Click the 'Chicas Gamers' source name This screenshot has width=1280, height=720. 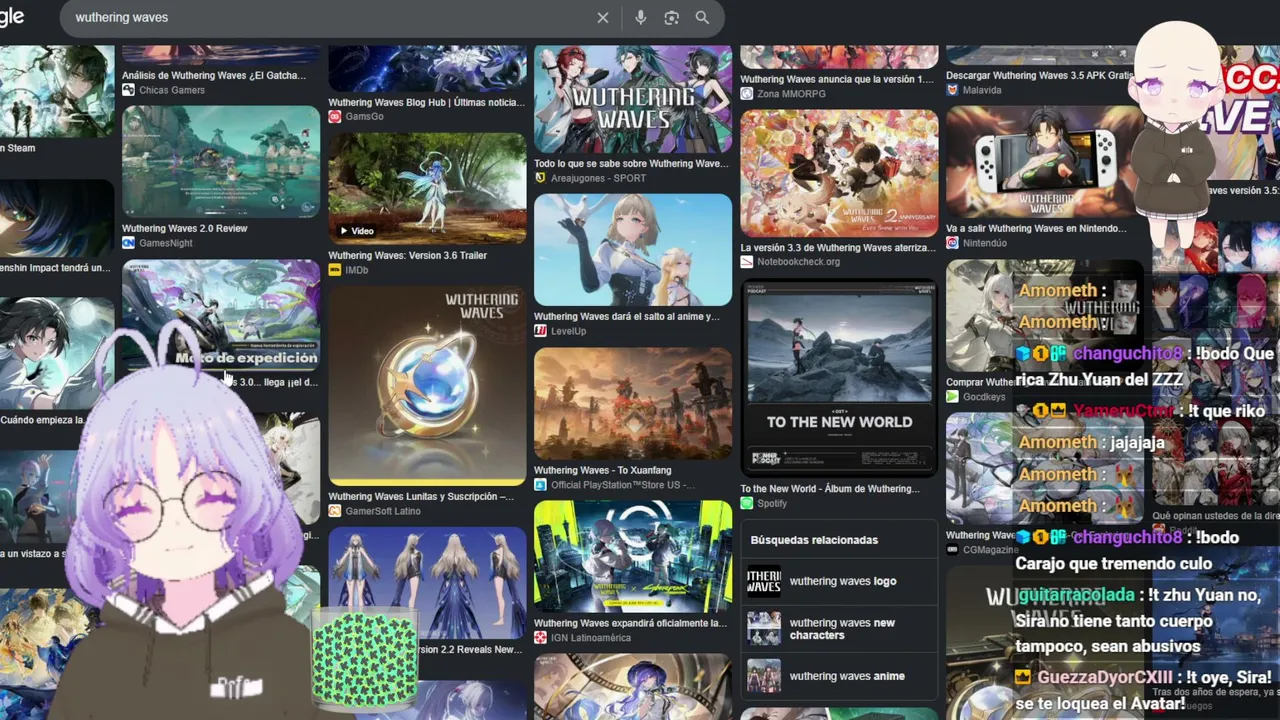[x=172, y=90]
